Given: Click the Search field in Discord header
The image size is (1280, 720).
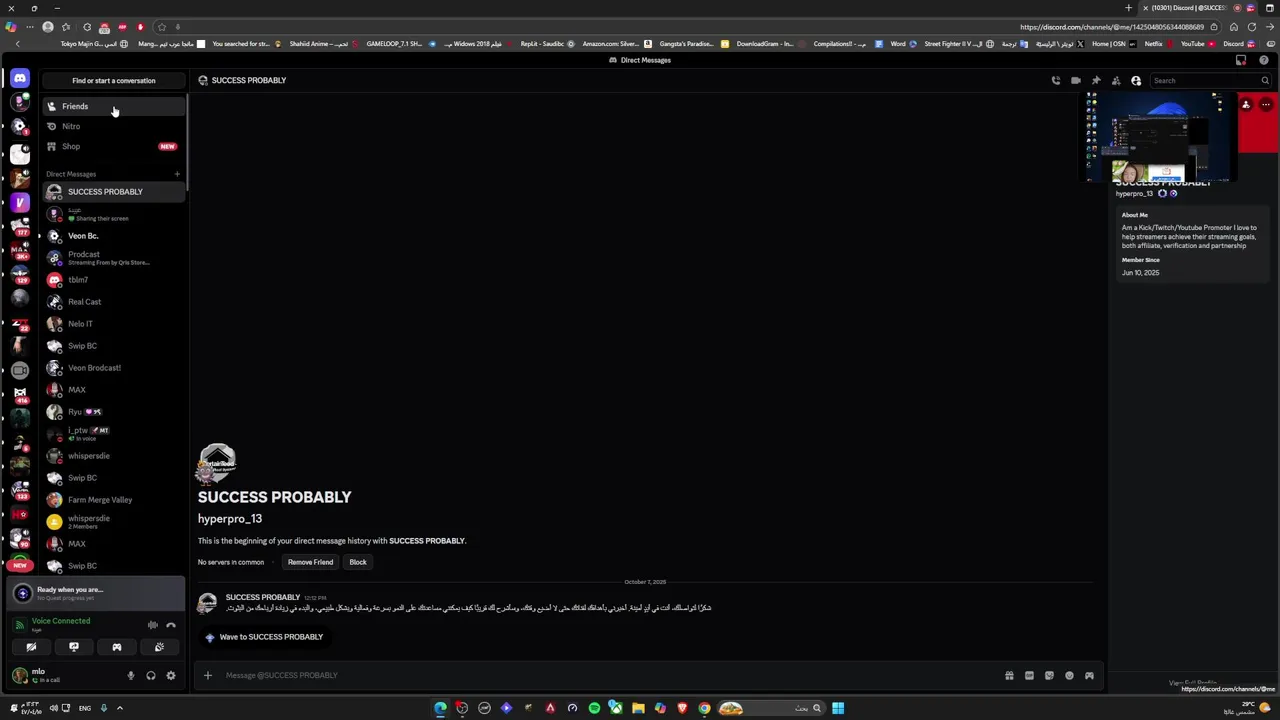Looking at the screenshot, I should (1210, 80).
